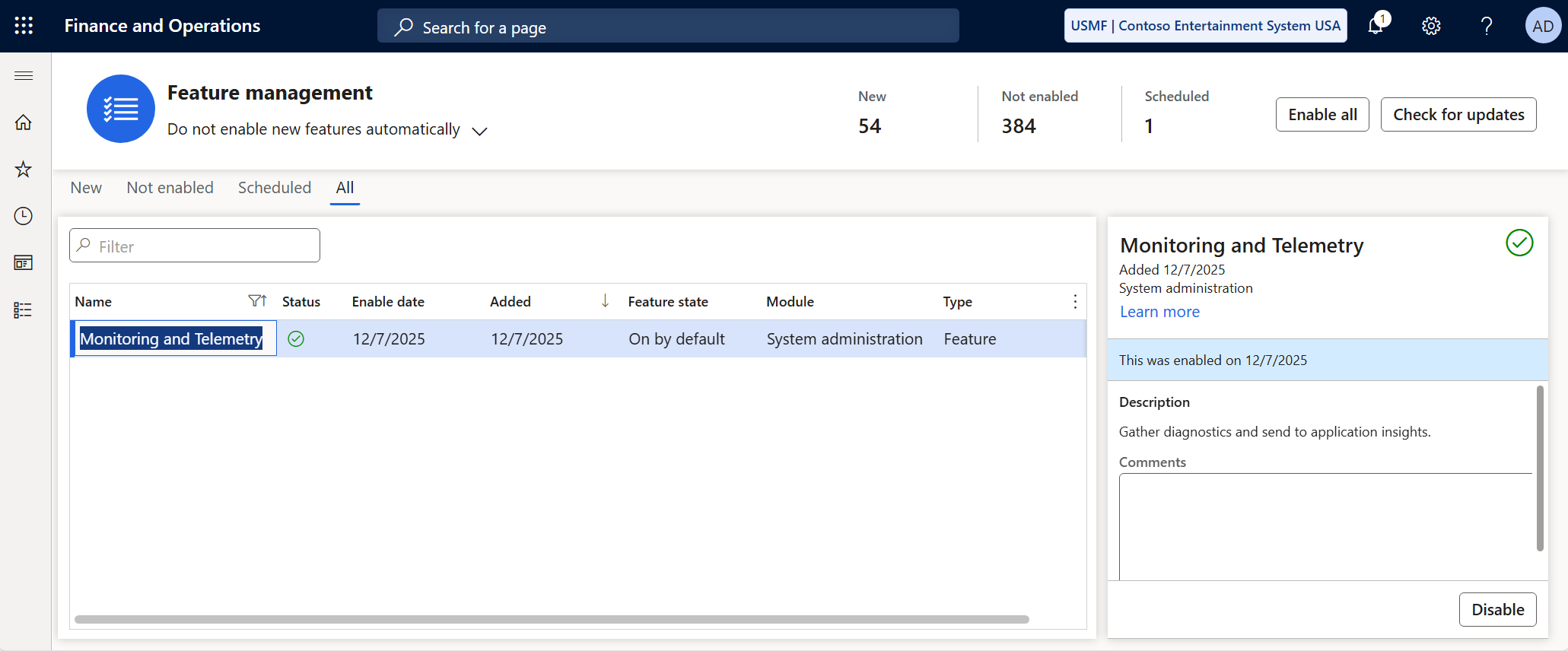
Task: Open grid options three-dot menu
Action: pos(1075,302)
